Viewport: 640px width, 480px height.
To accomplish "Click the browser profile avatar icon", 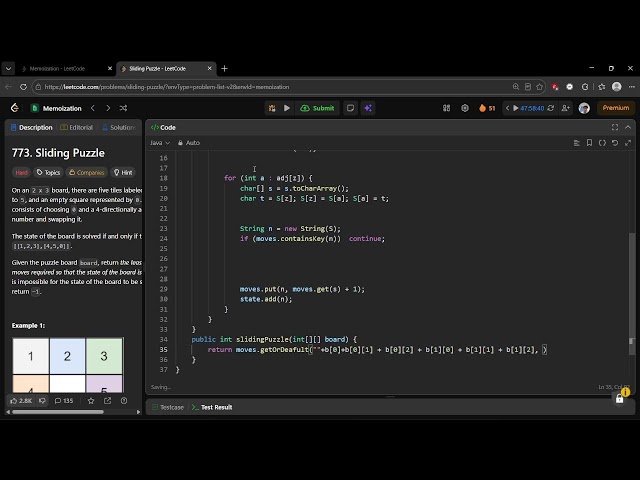I will [x=617, y=87].
